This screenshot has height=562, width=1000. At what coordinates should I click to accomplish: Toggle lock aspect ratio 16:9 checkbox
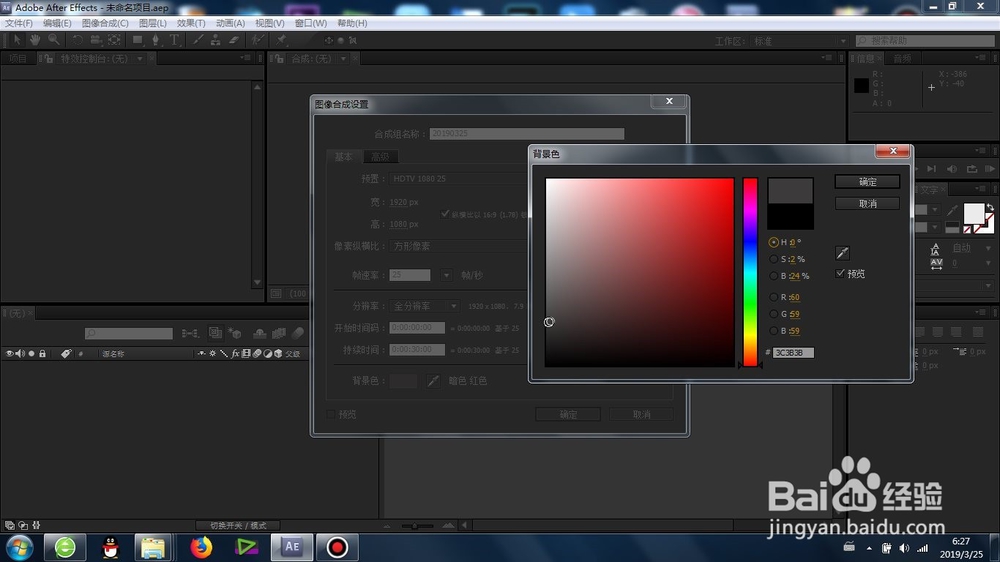pos(445,214)
